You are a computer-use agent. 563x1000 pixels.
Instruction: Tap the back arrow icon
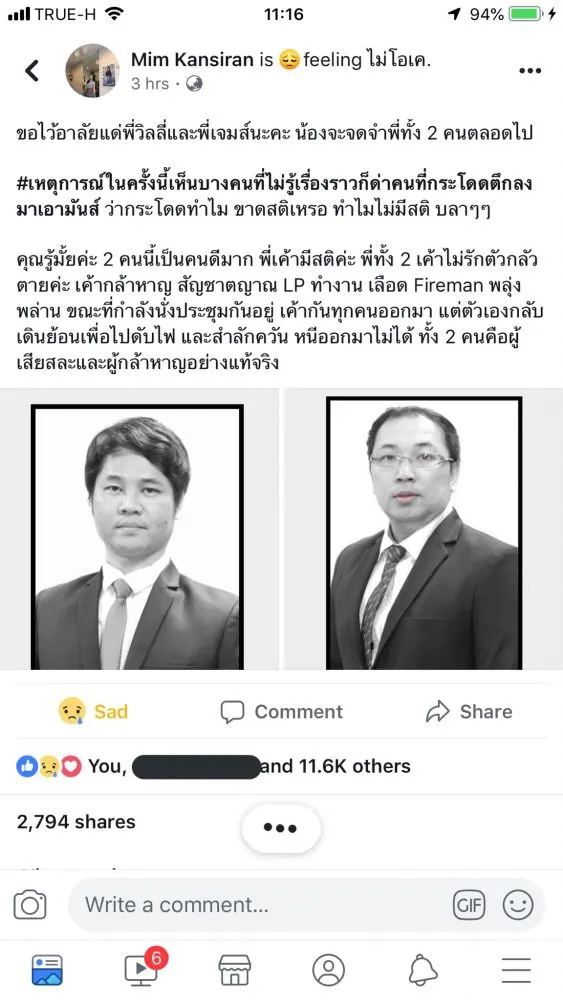click(32, 71)
